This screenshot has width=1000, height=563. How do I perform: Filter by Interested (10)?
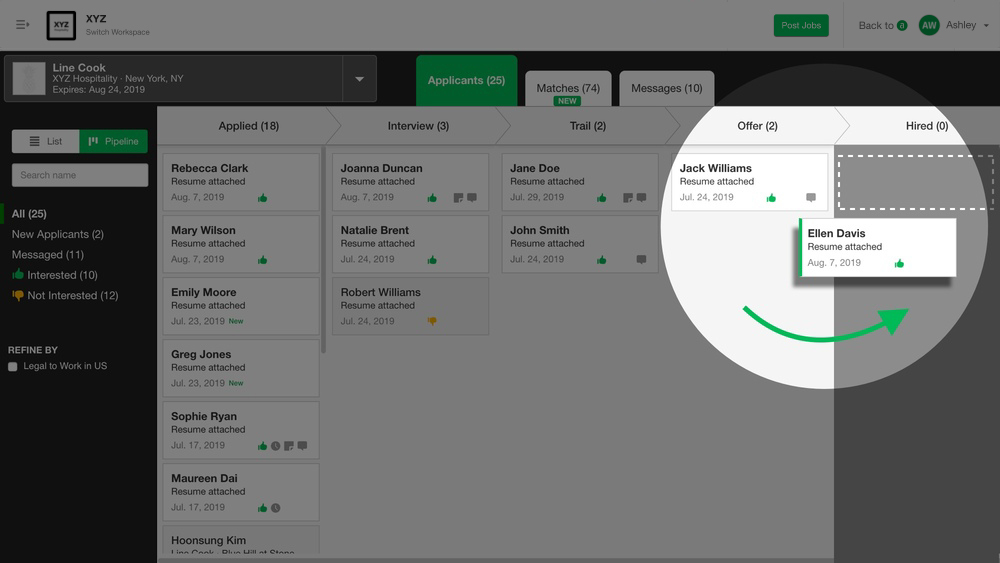[x=55, y=275]
